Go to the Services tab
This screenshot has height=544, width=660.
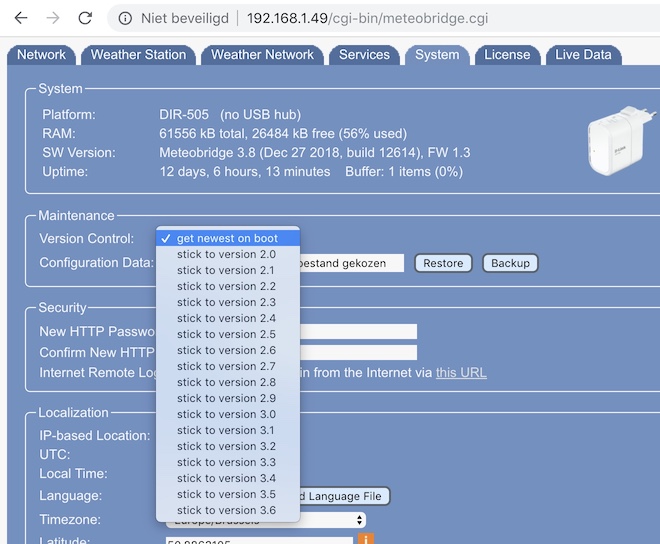click(x=364, y=55)
